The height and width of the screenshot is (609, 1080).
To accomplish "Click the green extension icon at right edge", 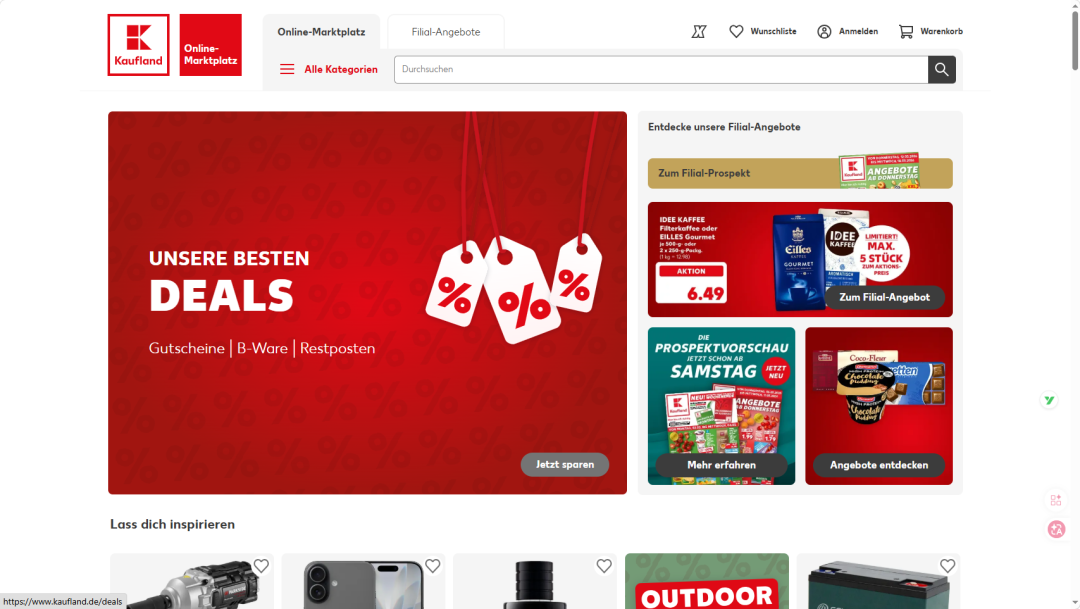I will coord(1049,400).
